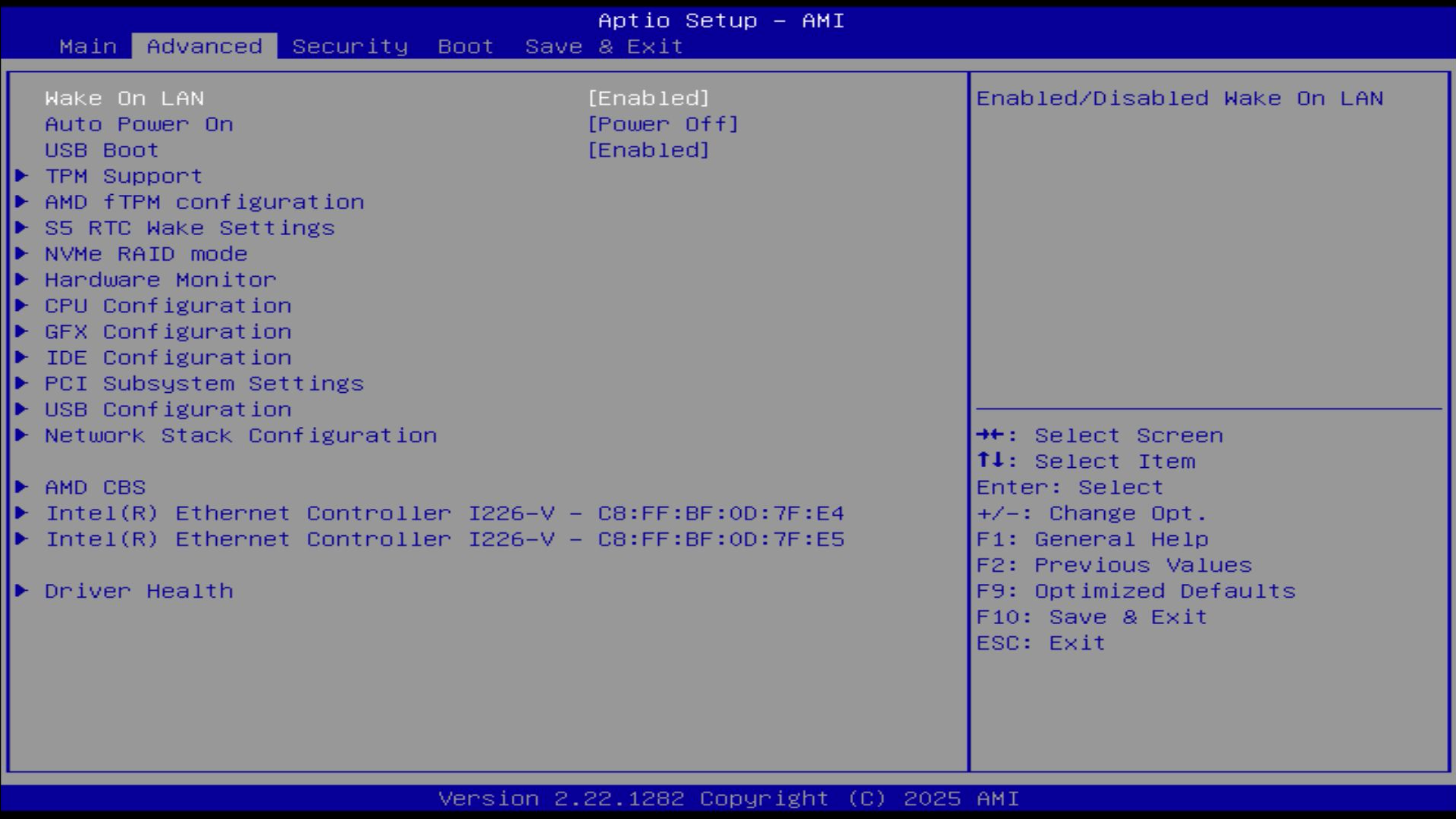Click the arrow icon beside TPM Support
The image size is (1456, 819).
[x=22, y=176]
